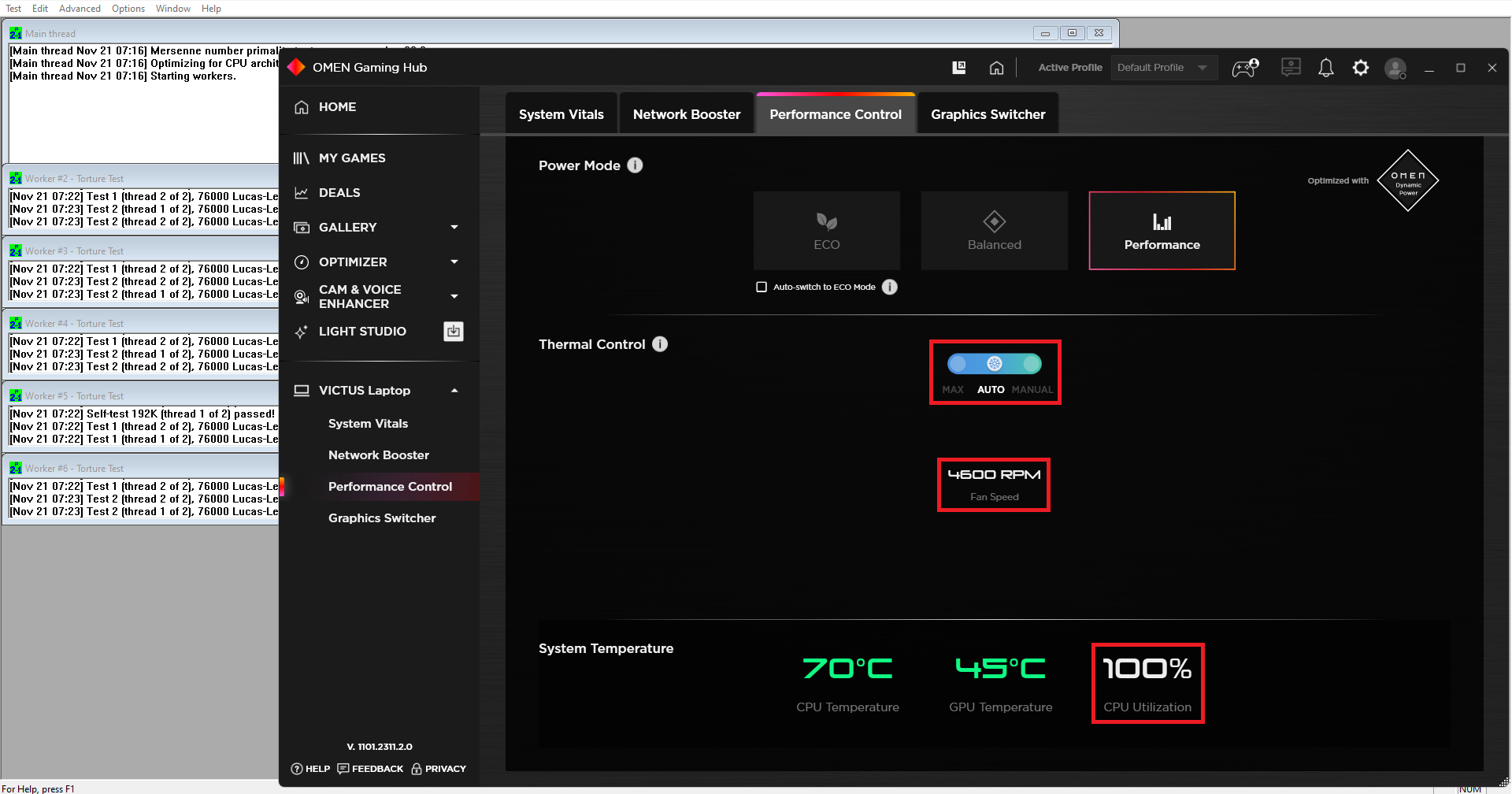The width and height of the screenshot is (1512, 794).
Task: Open Performance Control in sidebar
Action: click(390, 487)
